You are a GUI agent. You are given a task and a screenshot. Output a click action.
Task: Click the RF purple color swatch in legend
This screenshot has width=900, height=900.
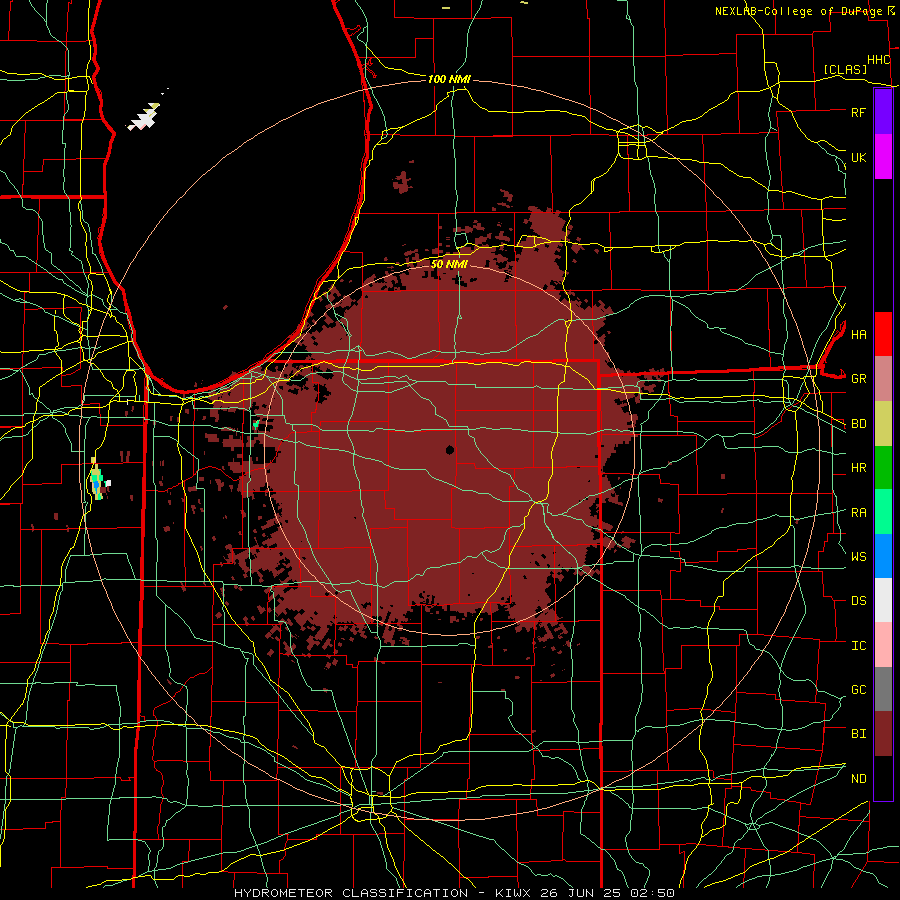click(x=883, y=112)
